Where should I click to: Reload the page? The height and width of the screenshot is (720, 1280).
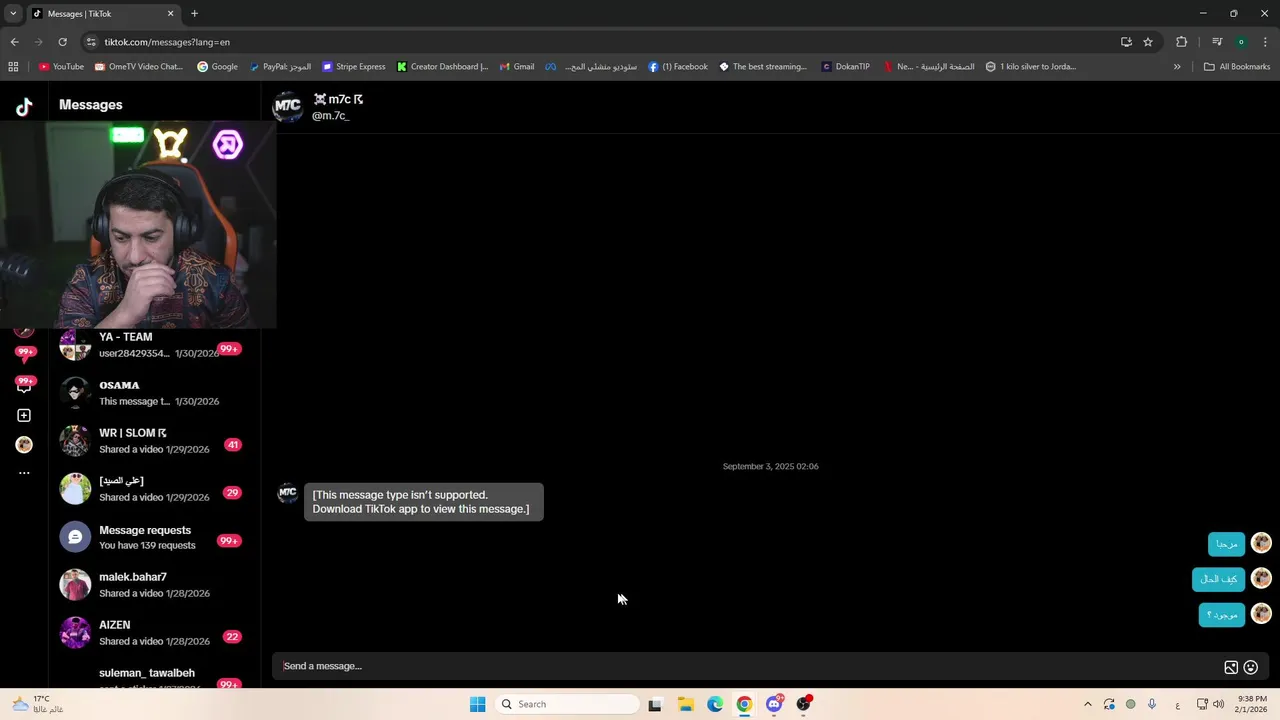click(x=62, y=42)
